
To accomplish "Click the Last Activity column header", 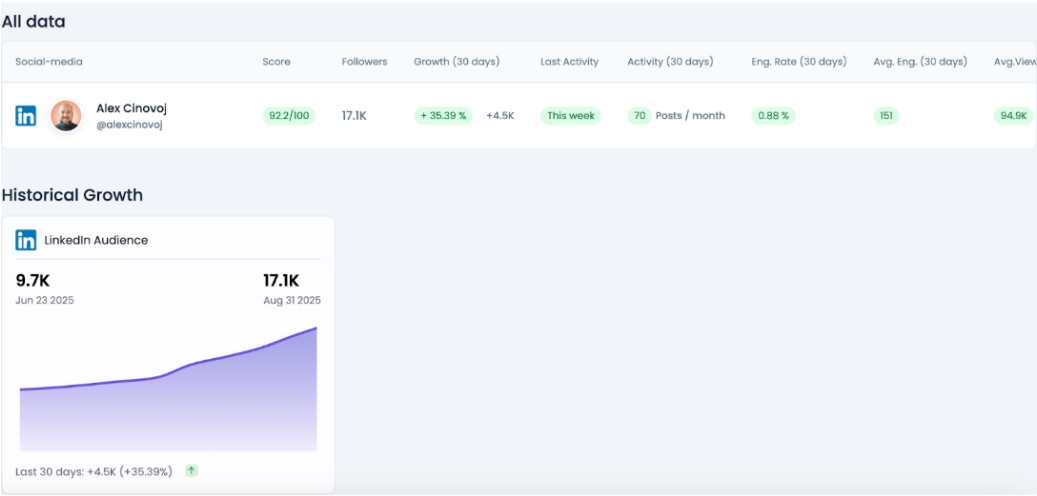I will 569,62.
